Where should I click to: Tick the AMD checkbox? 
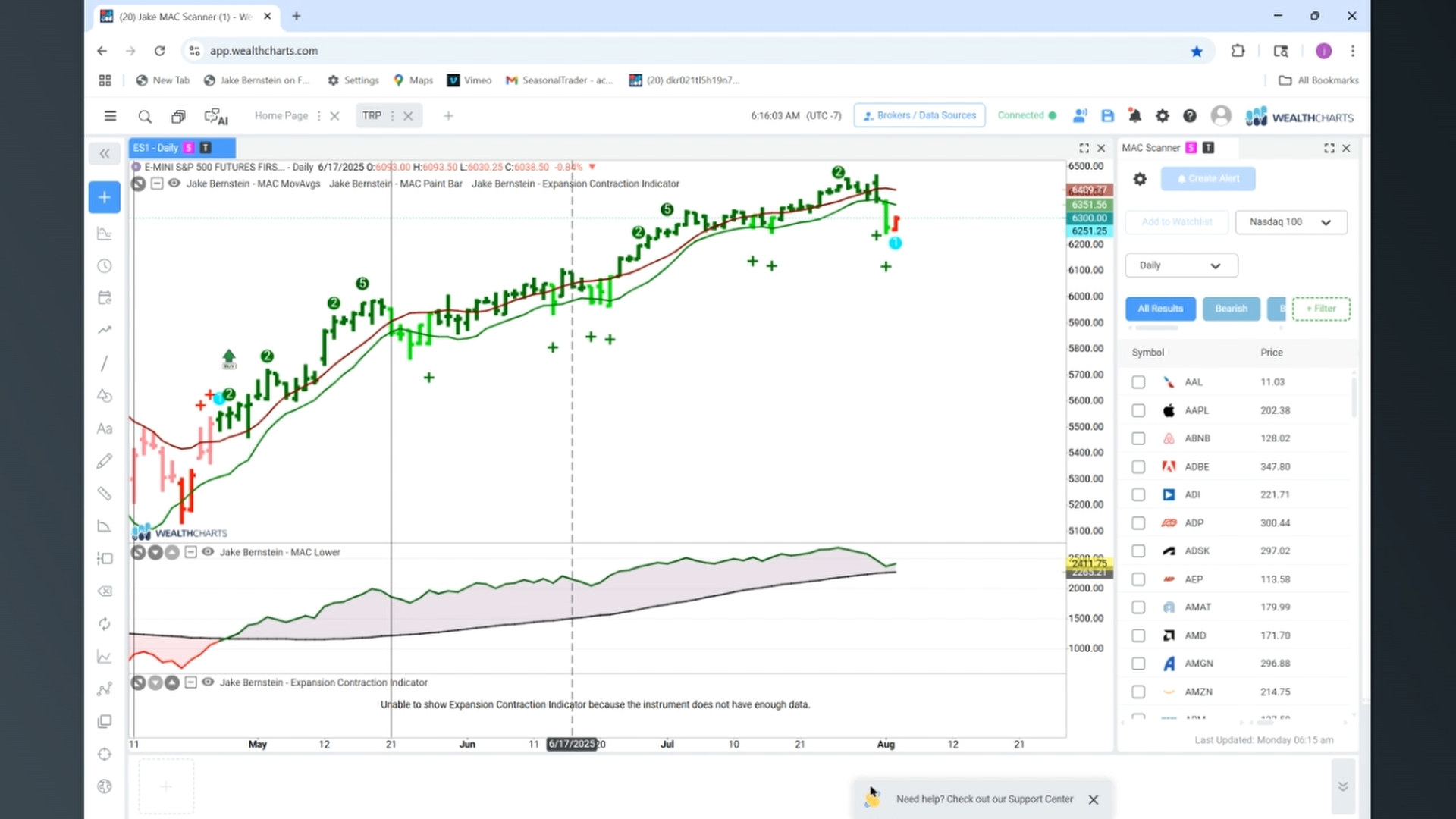click(x=1138, y=635)
